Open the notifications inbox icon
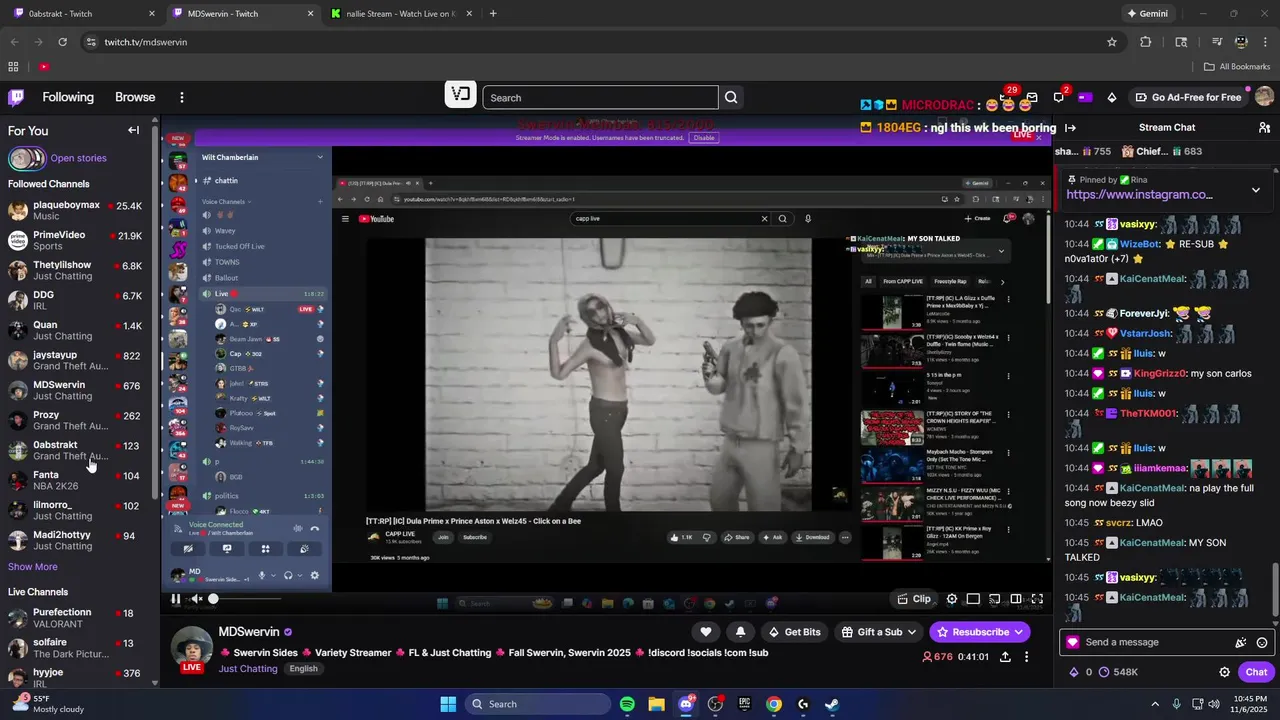The image size is (1280, 720). pos(1031,97)
